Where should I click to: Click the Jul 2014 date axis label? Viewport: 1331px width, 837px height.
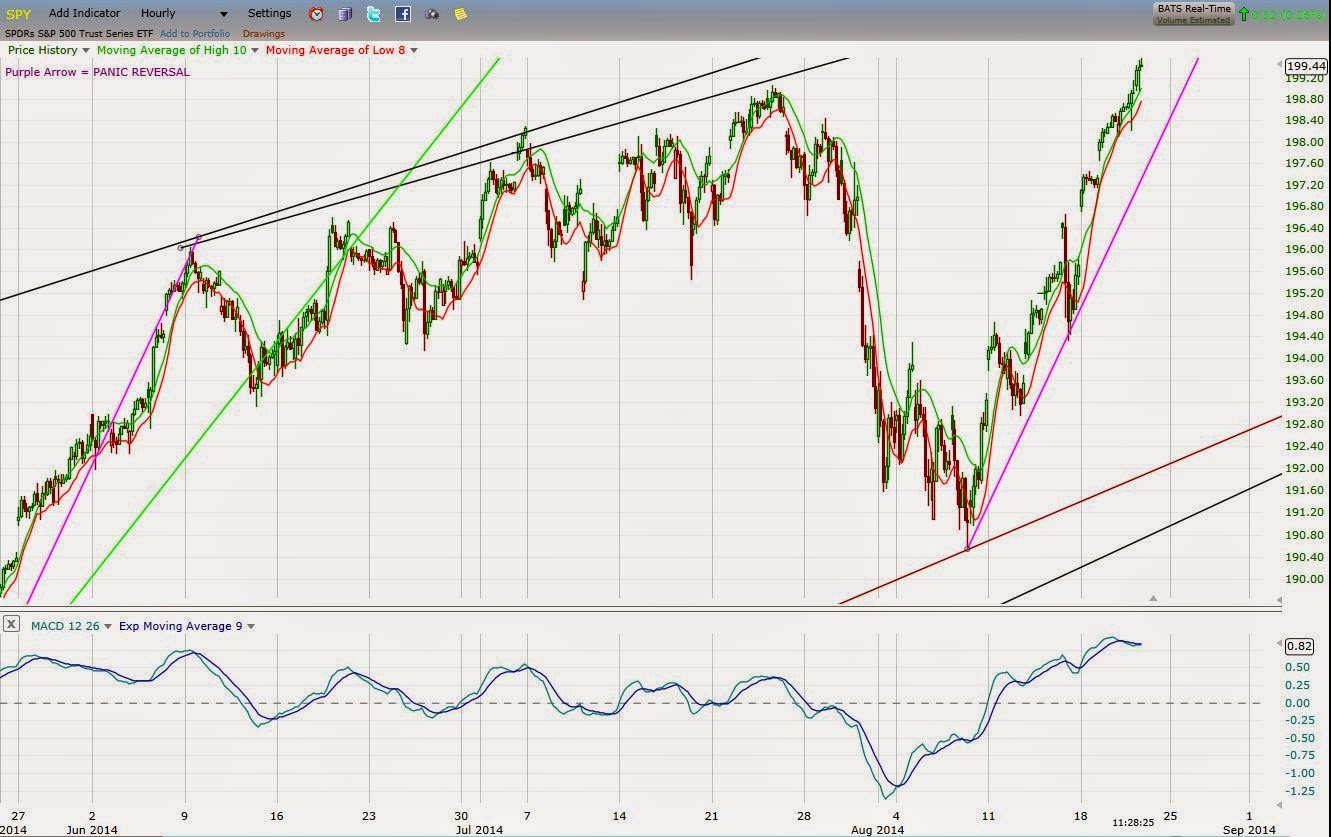(x=480, y=830)
